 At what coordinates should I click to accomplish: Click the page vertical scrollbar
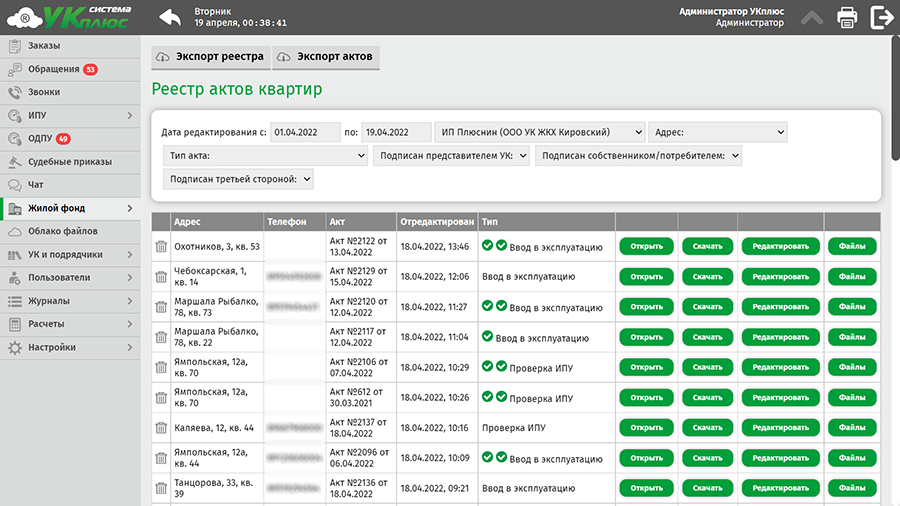895,98
